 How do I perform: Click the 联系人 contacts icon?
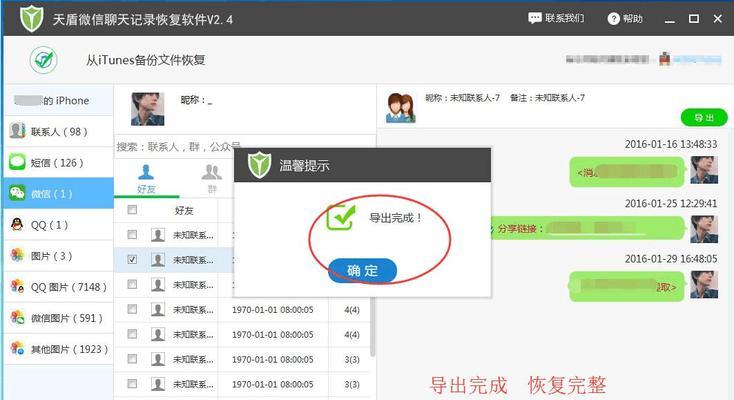[17, 131]
